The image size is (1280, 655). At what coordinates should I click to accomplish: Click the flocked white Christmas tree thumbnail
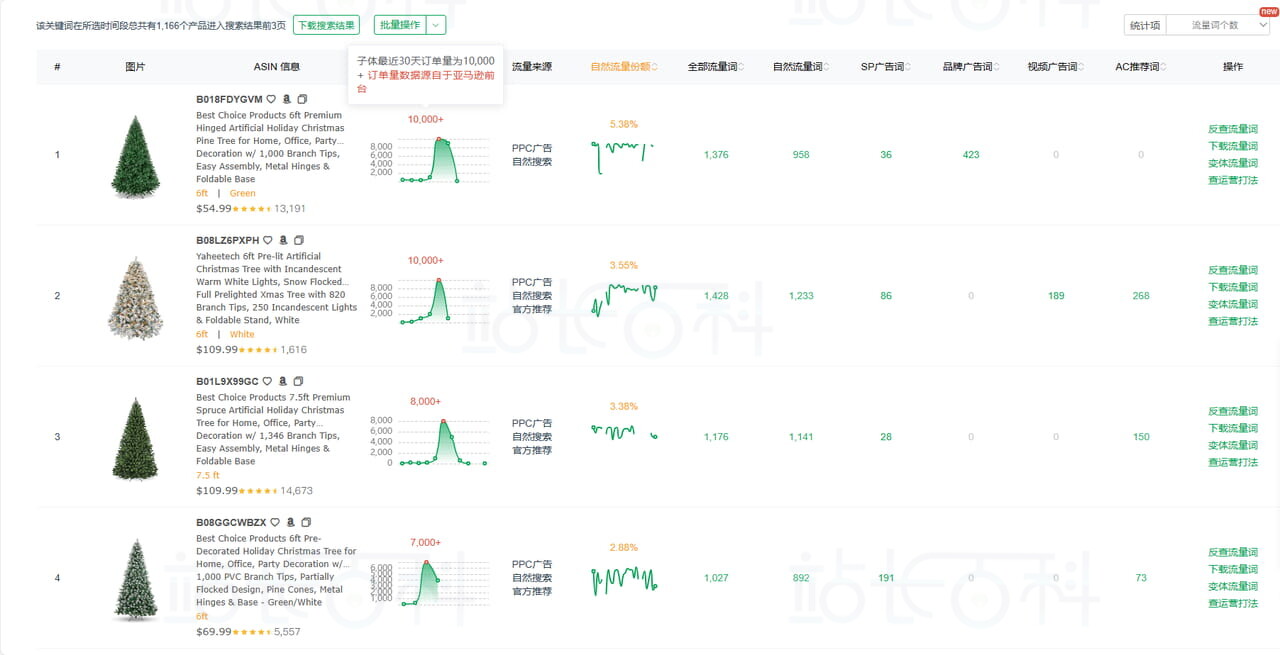pos(135,296)
